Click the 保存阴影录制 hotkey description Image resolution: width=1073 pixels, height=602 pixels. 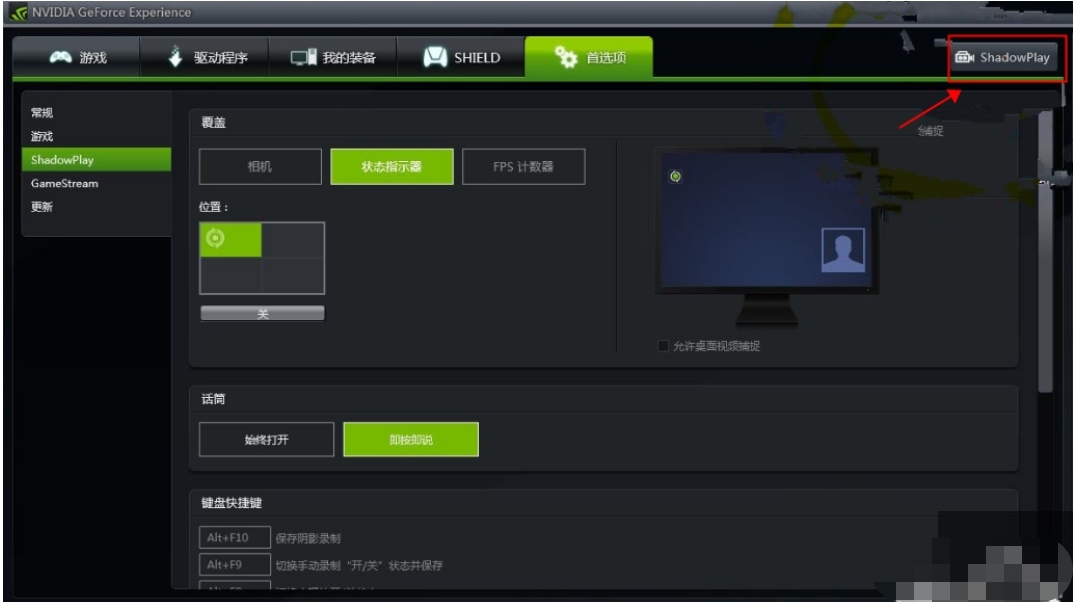[x=308, y=538]
